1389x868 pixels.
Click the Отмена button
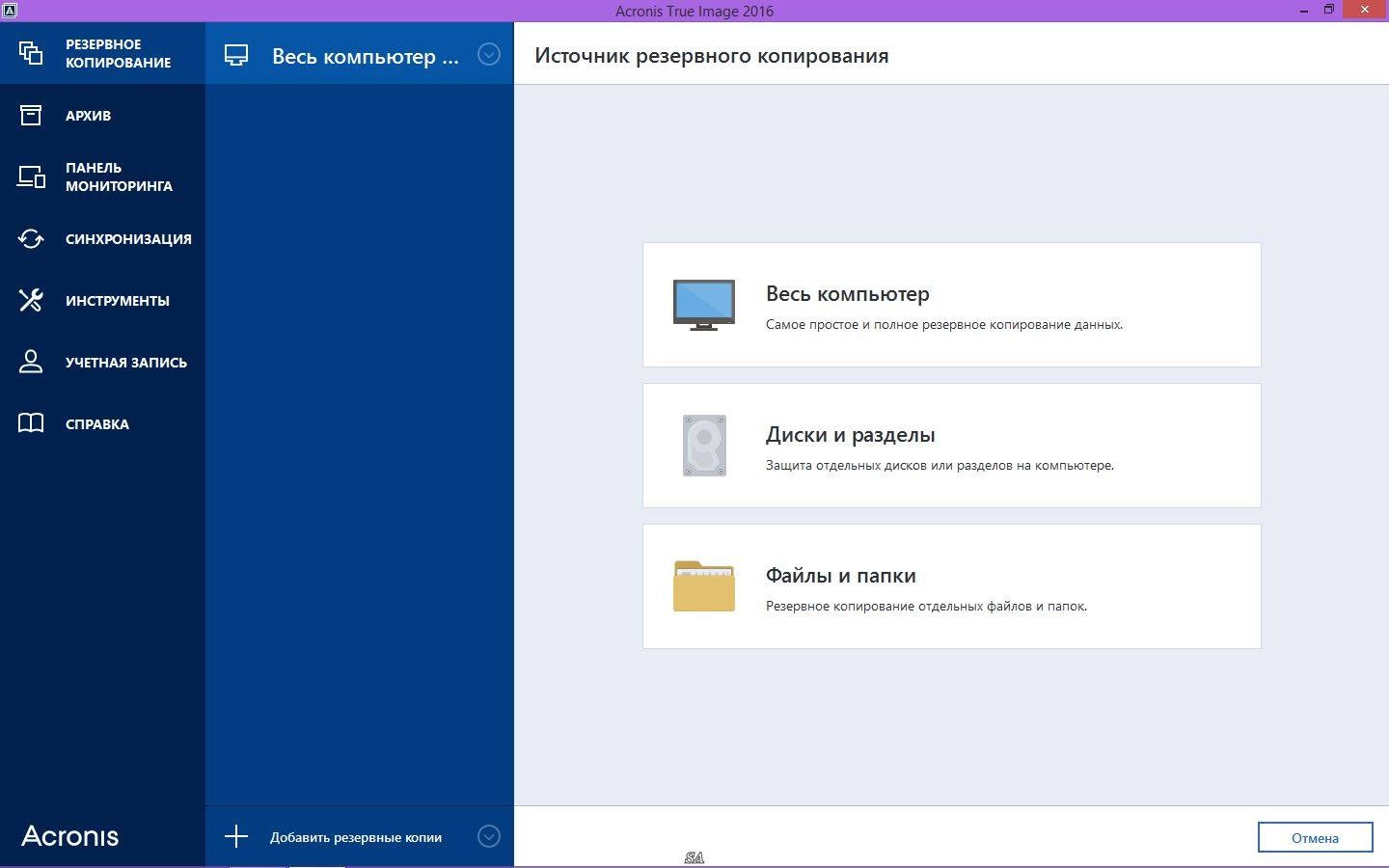[1315, 837]
